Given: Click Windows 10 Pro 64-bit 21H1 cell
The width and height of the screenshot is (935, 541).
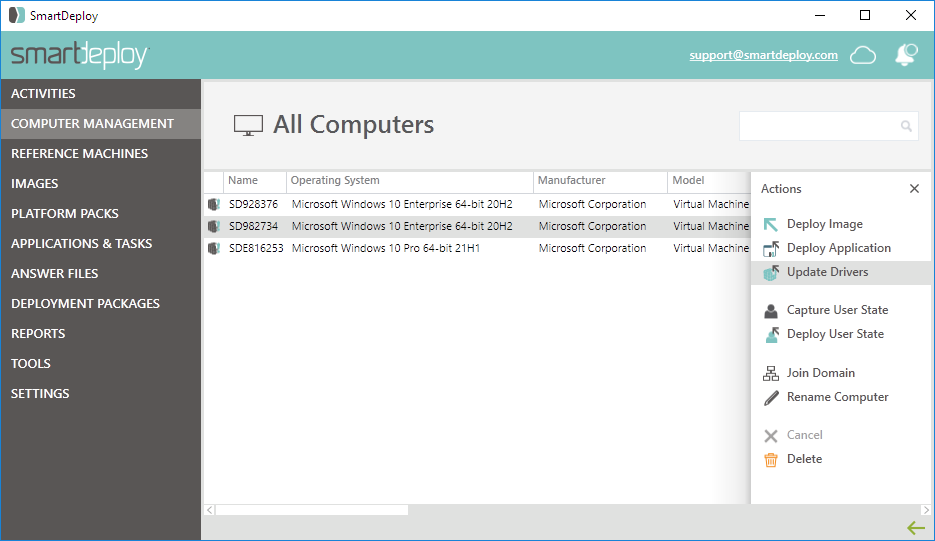Looking at the screenshot, I should point(386,249).
